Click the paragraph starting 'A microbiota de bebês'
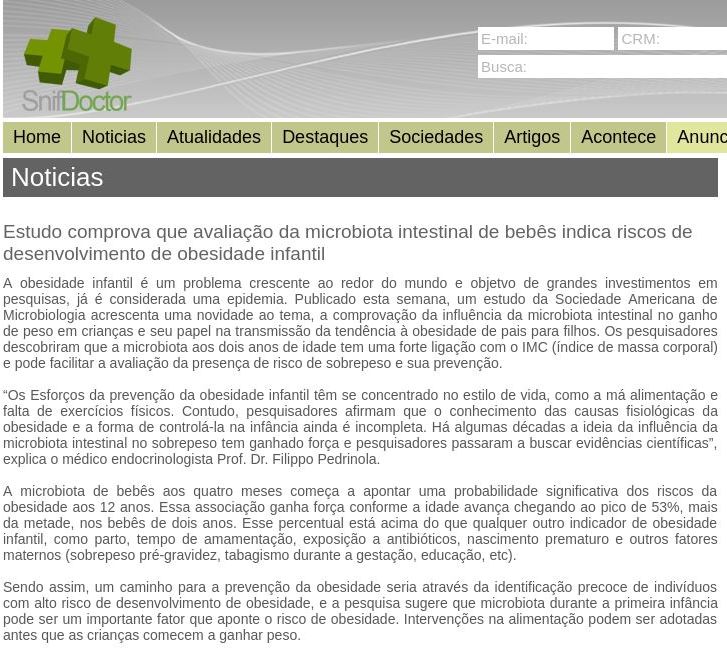The width and height of the screenshot is (727, 667). point(360,523)
